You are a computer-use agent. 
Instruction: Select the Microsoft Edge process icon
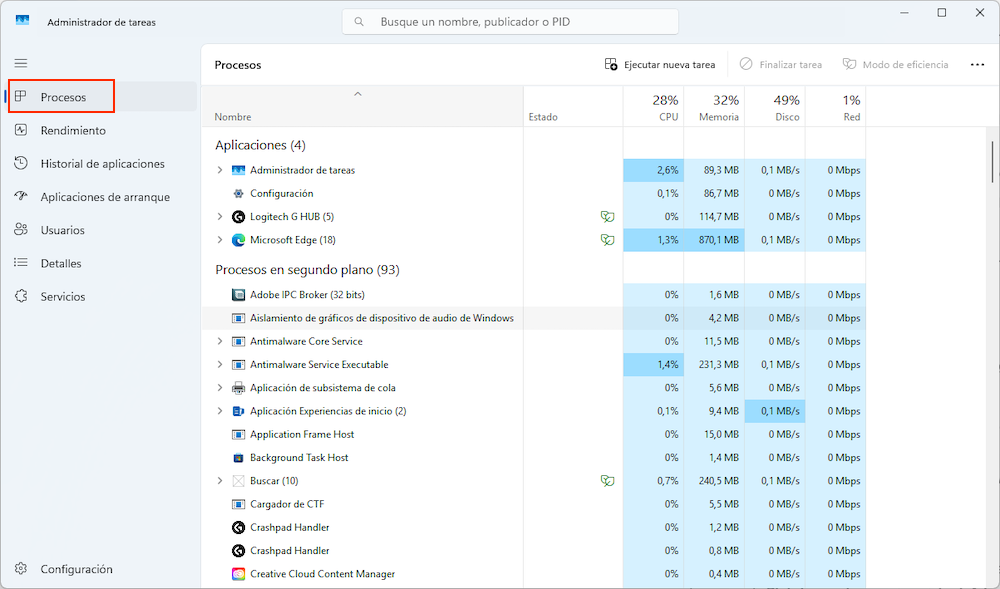pyautogui.click(x=239, y=240)
